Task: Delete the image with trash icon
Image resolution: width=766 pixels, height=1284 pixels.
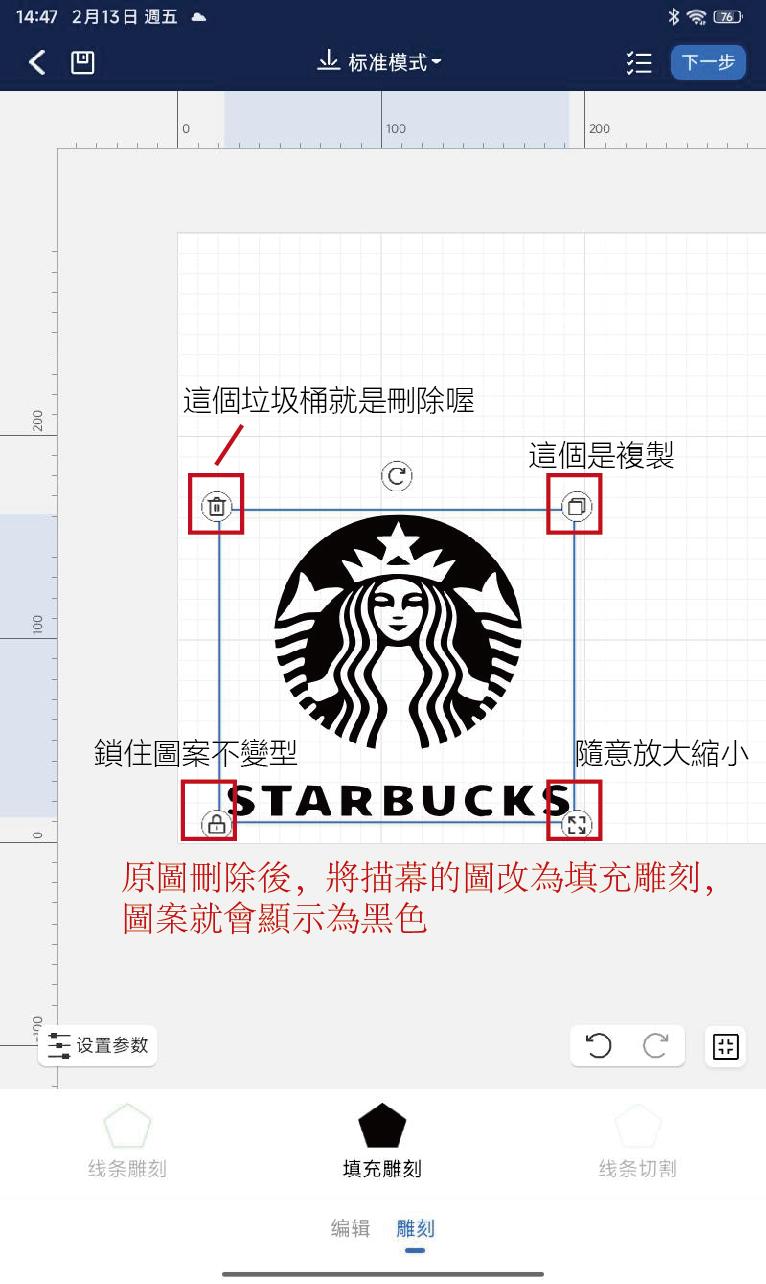Action: [x=217, y=507]
